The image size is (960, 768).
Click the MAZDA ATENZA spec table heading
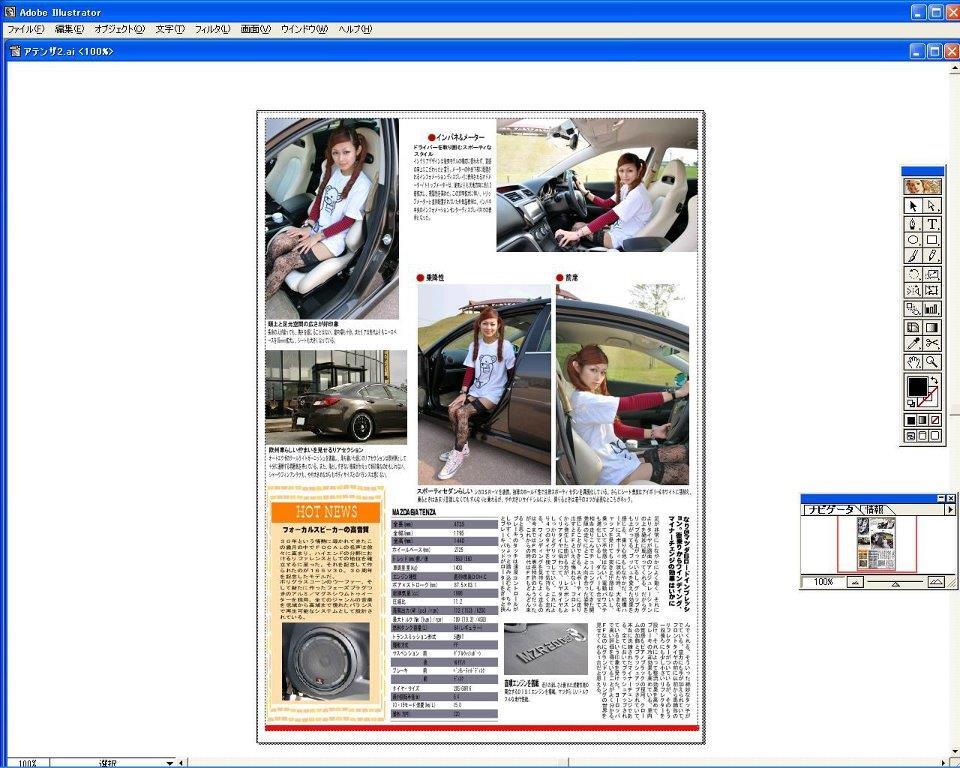tap(414, 511)
